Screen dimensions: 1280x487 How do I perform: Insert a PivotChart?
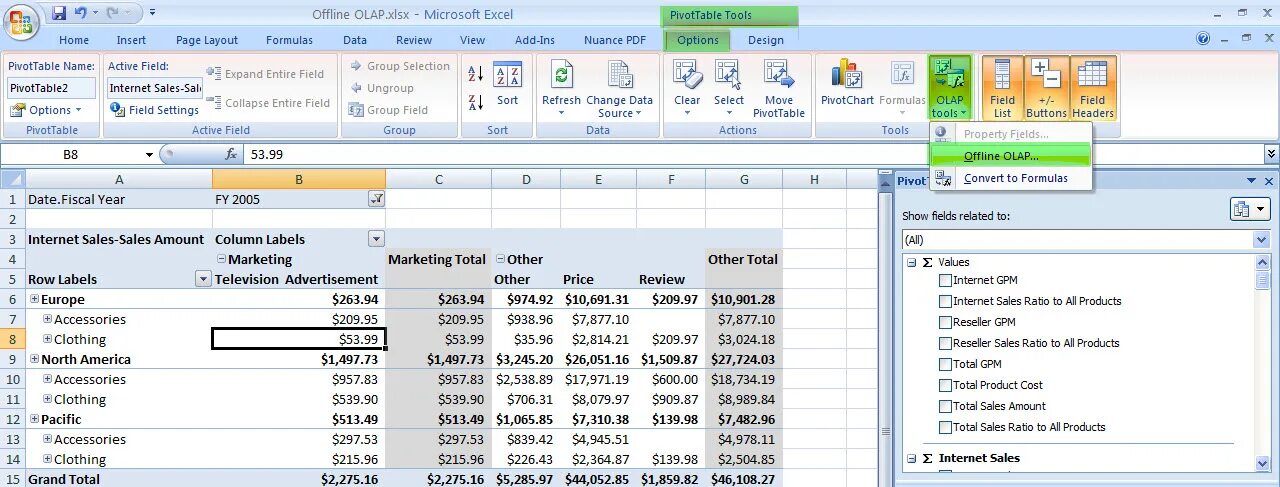pyautogui.click(x=847, y=84)
